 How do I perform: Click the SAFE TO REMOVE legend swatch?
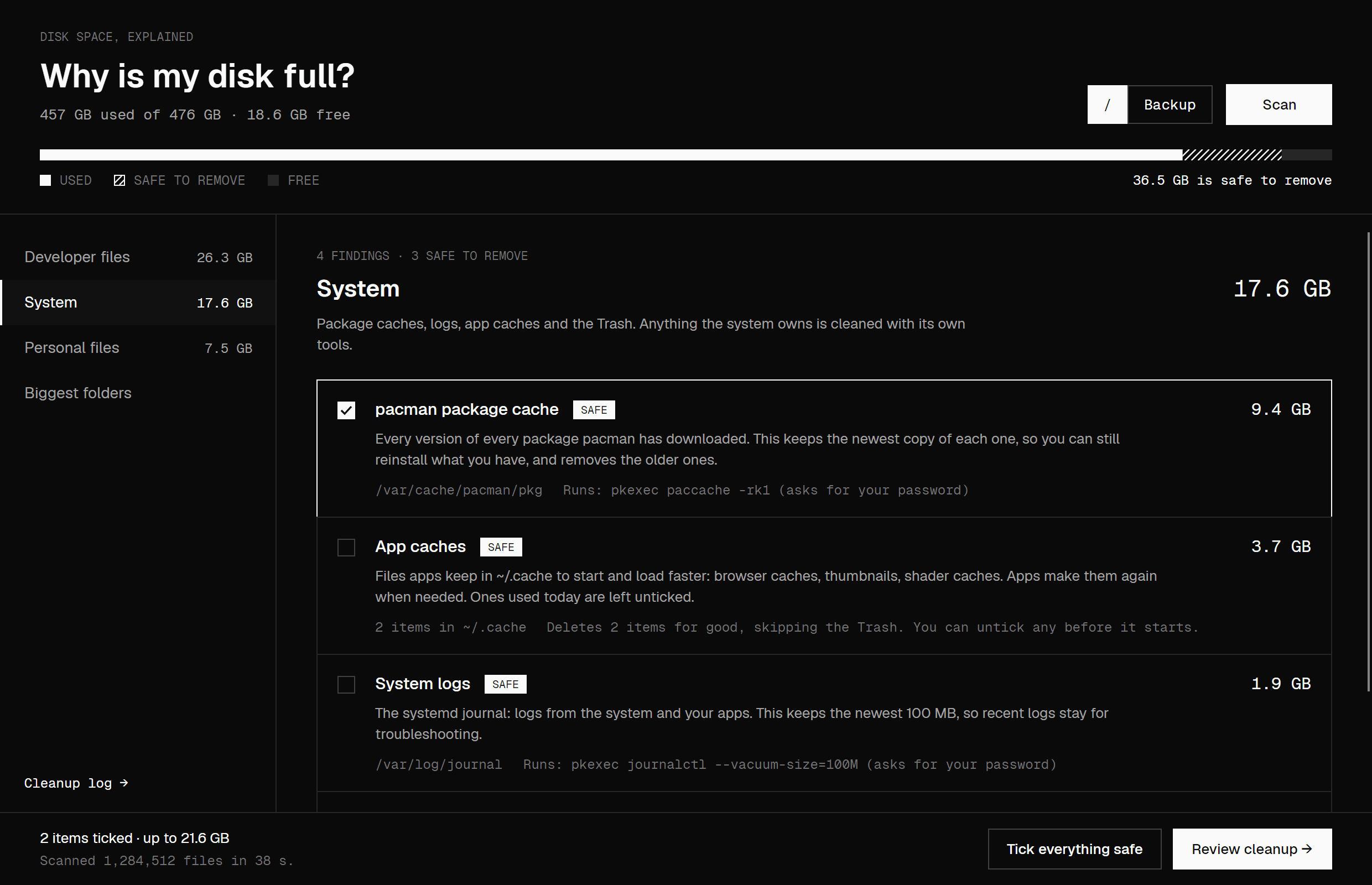coord(119,180)
